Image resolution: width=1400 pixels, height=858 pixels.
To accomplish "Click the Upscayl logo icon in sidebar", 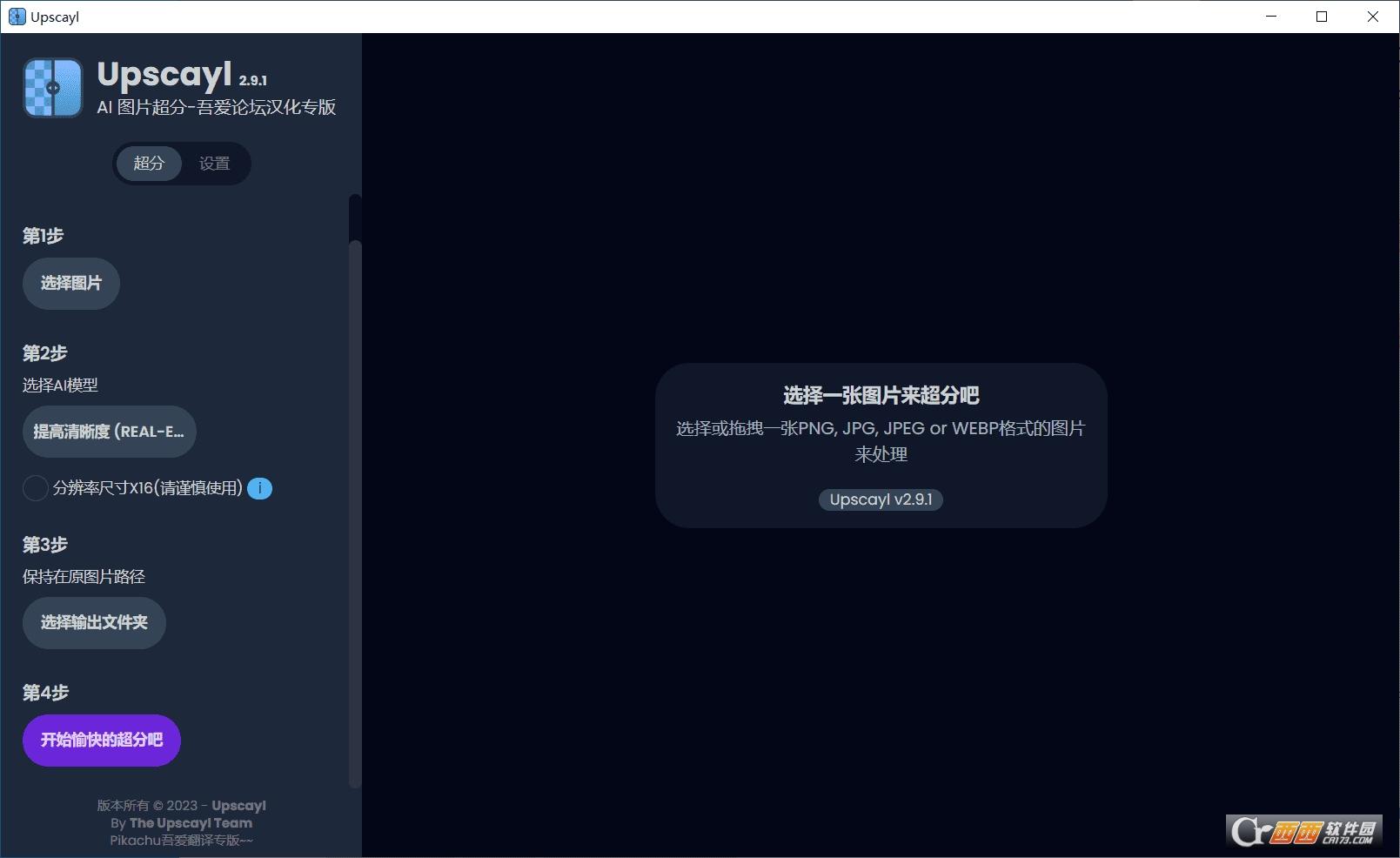I will click(x=53, y=87).
